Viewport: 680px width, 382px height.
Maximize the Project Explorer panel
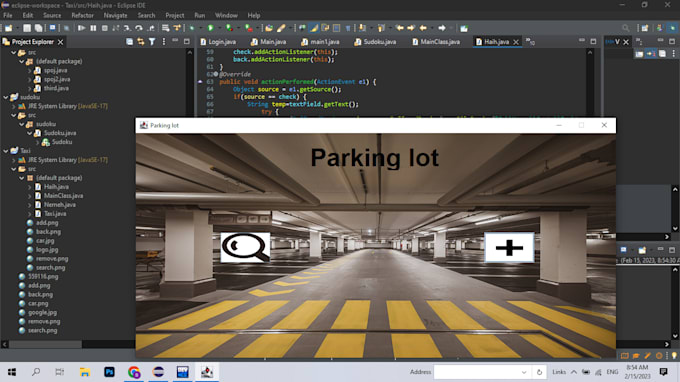[x=187, y=42]
